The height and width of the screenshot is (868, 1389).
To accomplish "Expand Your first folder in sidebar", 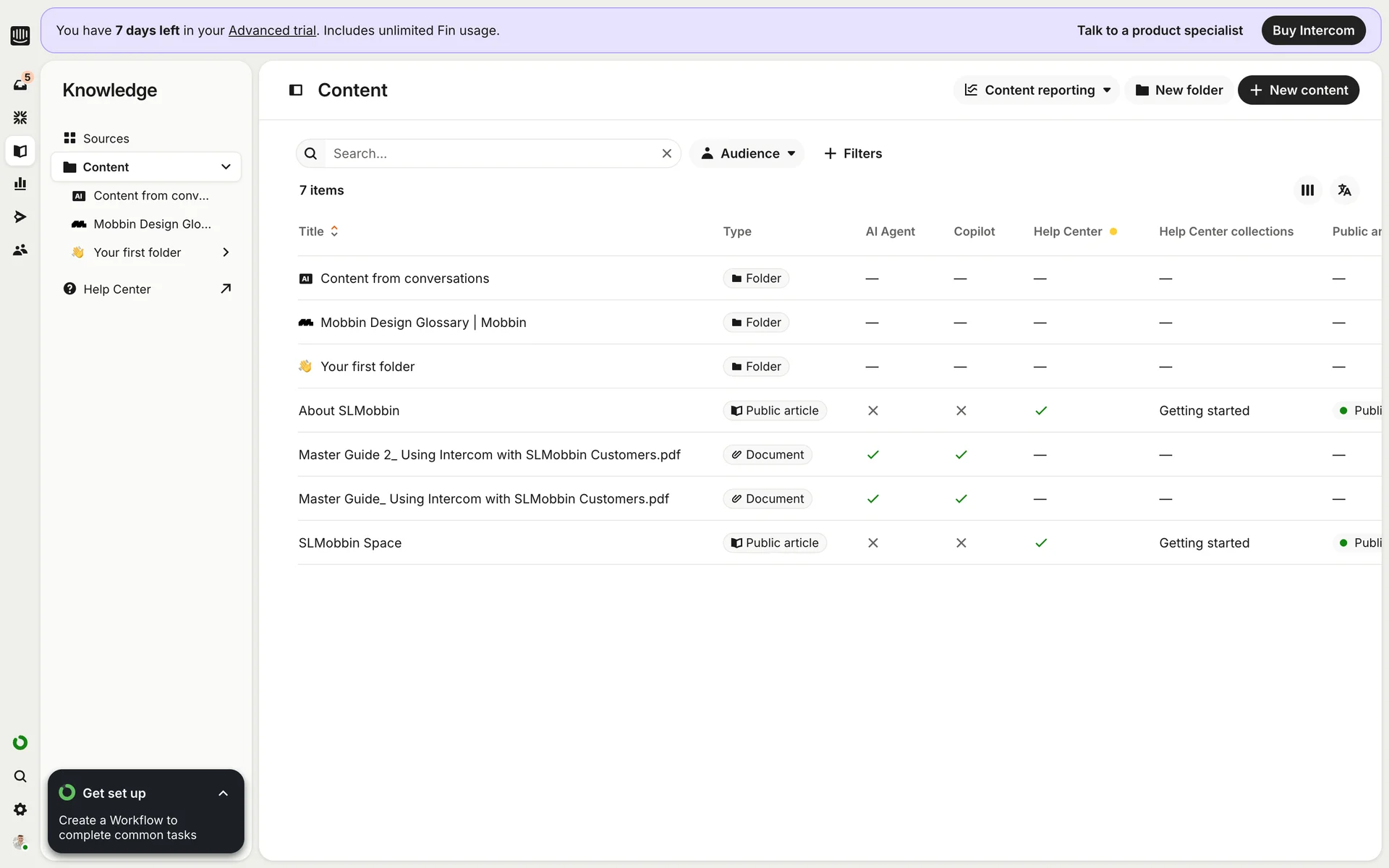I will (226, 252).
